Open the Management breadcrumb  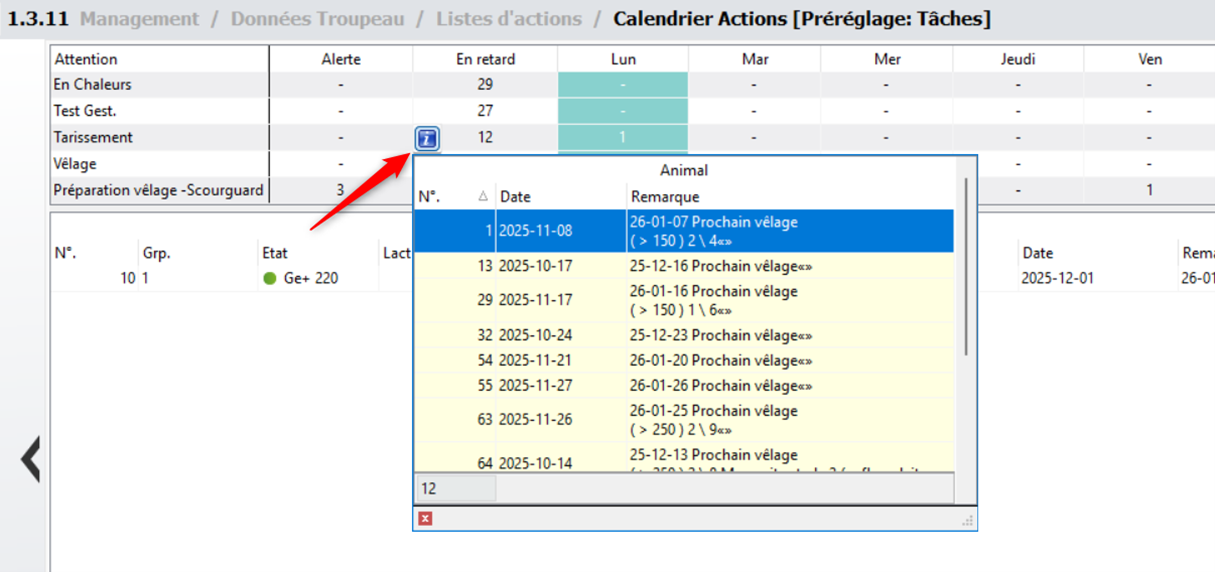[143, 19]
